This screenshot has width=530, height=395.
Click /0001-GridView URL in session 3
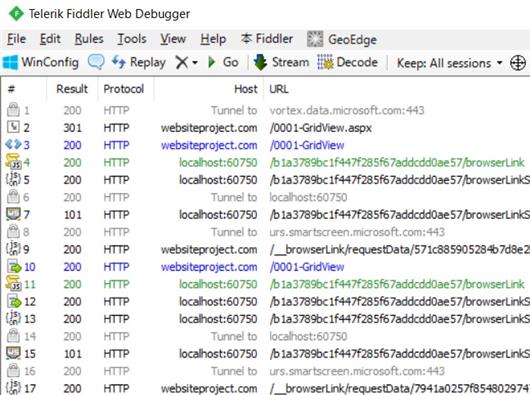pyautogui.click(x=307, y=145)
